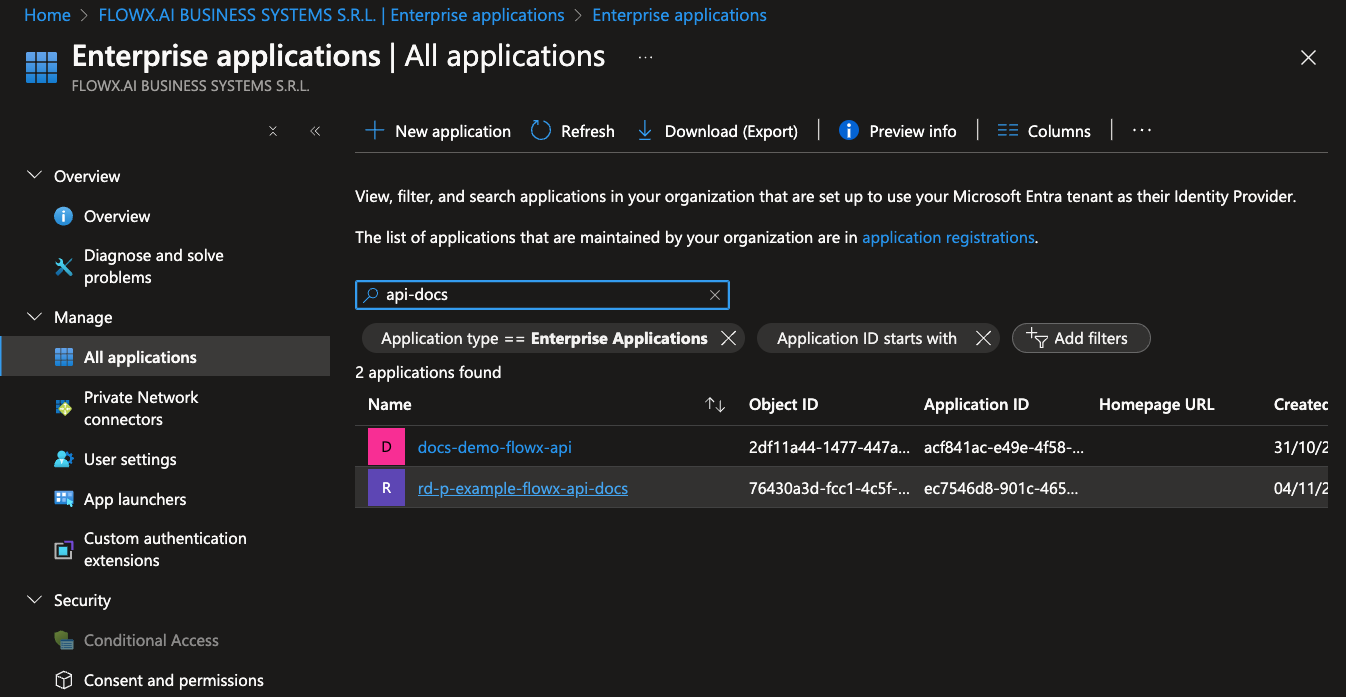Screen dimensions: 1346x697
Task: Open App launchers page
Action: coord(135,499)
